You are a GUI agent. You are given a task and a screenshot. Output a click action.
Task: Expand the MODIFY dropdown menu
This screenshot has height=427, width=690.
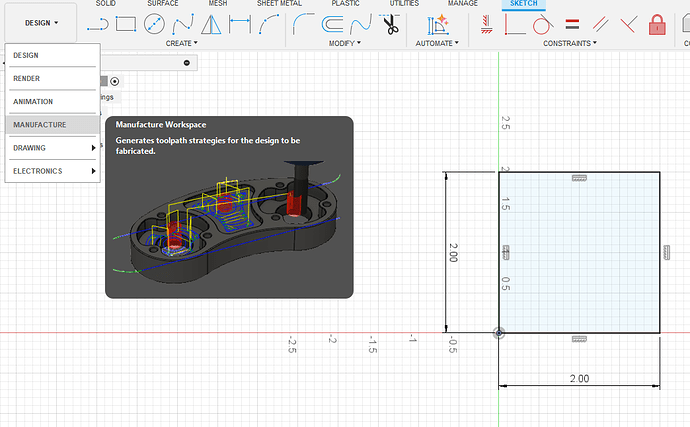coord(345,43)
